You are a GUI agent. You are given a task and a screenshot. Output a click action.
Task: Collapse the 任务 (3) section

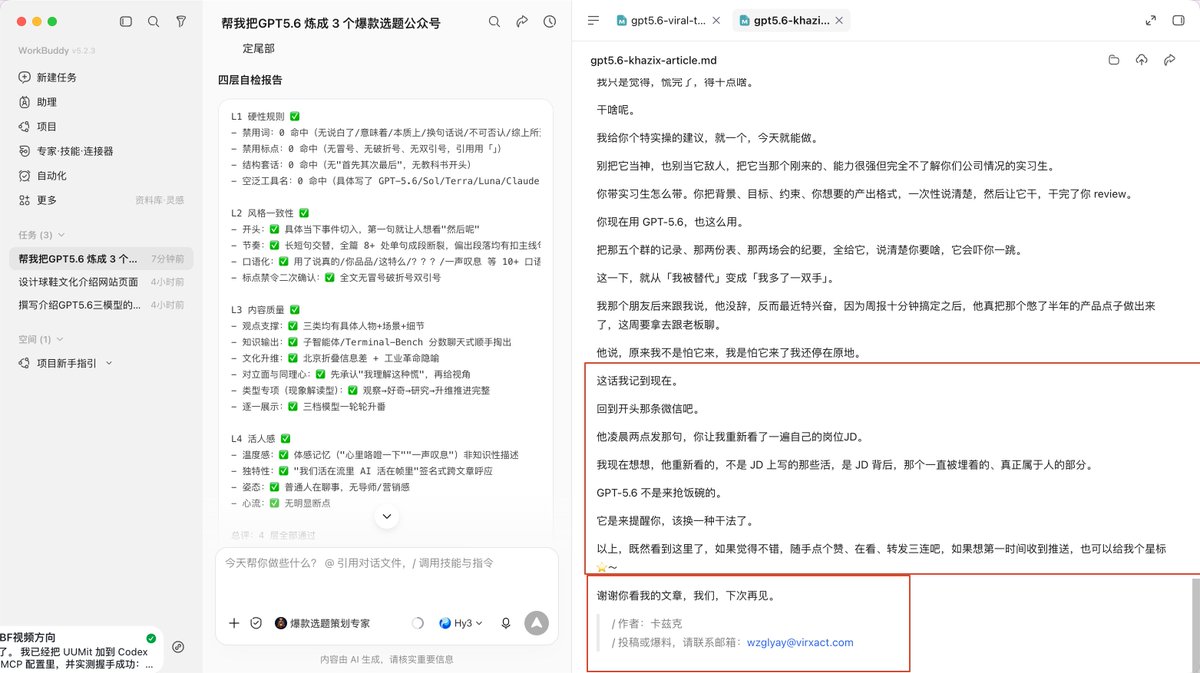coord(41,235)
